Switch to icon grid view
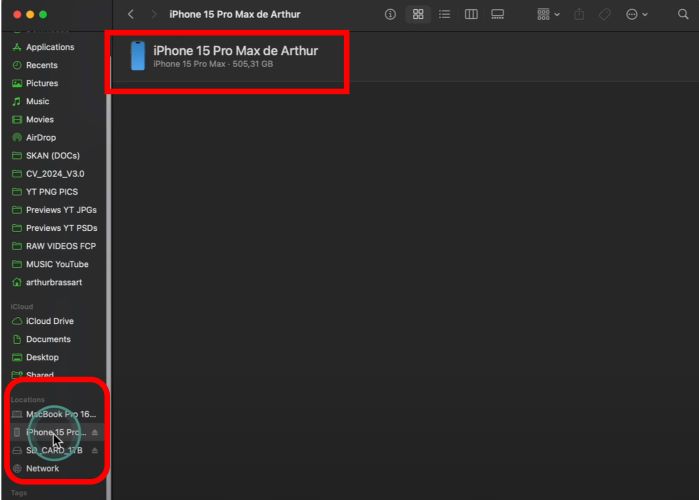699x500 pixels. [x=418, y=14]
